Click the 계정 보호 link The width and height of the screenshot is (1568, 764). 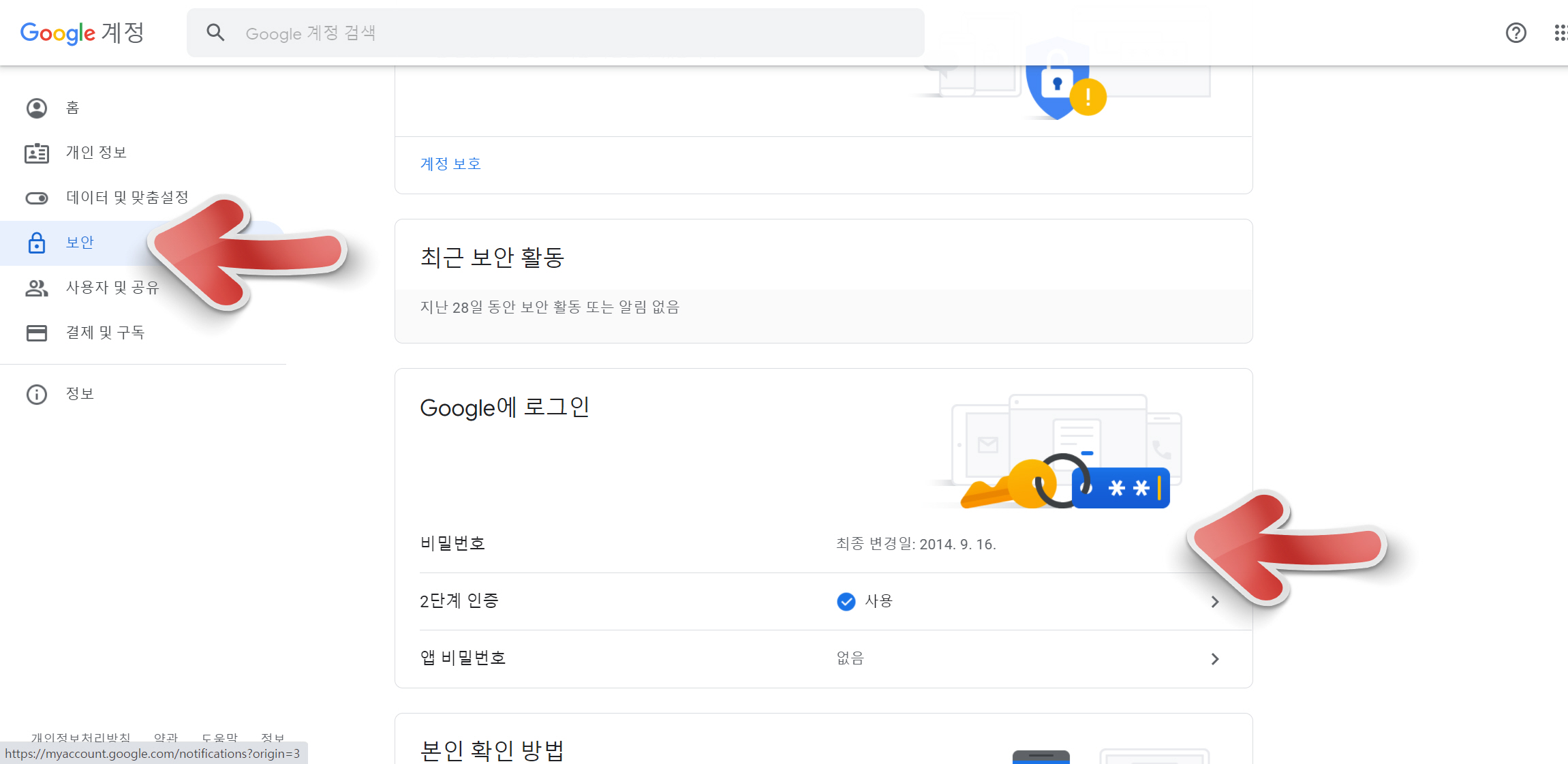pos(450,164)
